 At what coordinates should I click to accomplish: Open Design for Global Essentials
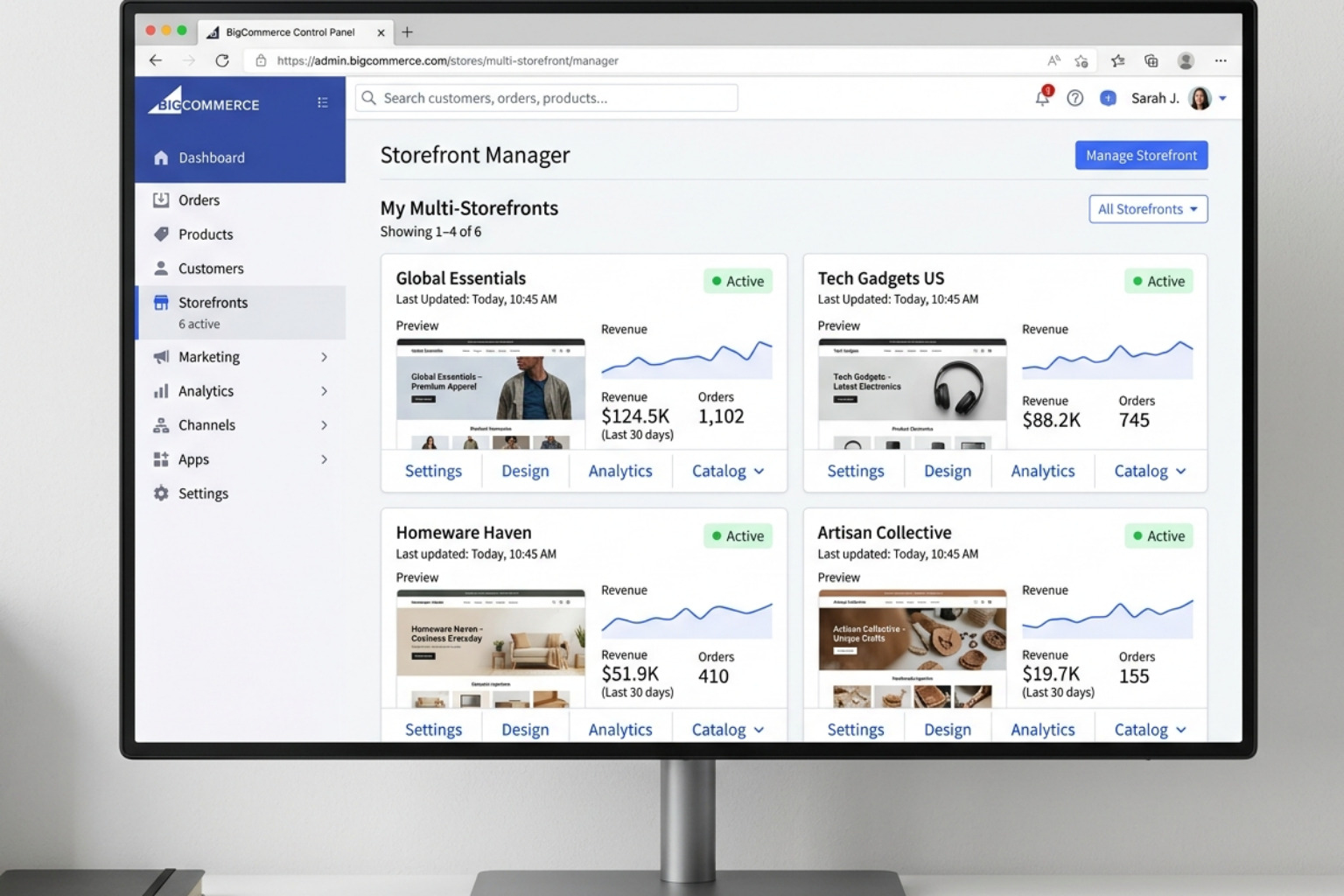tap(525, 471)
